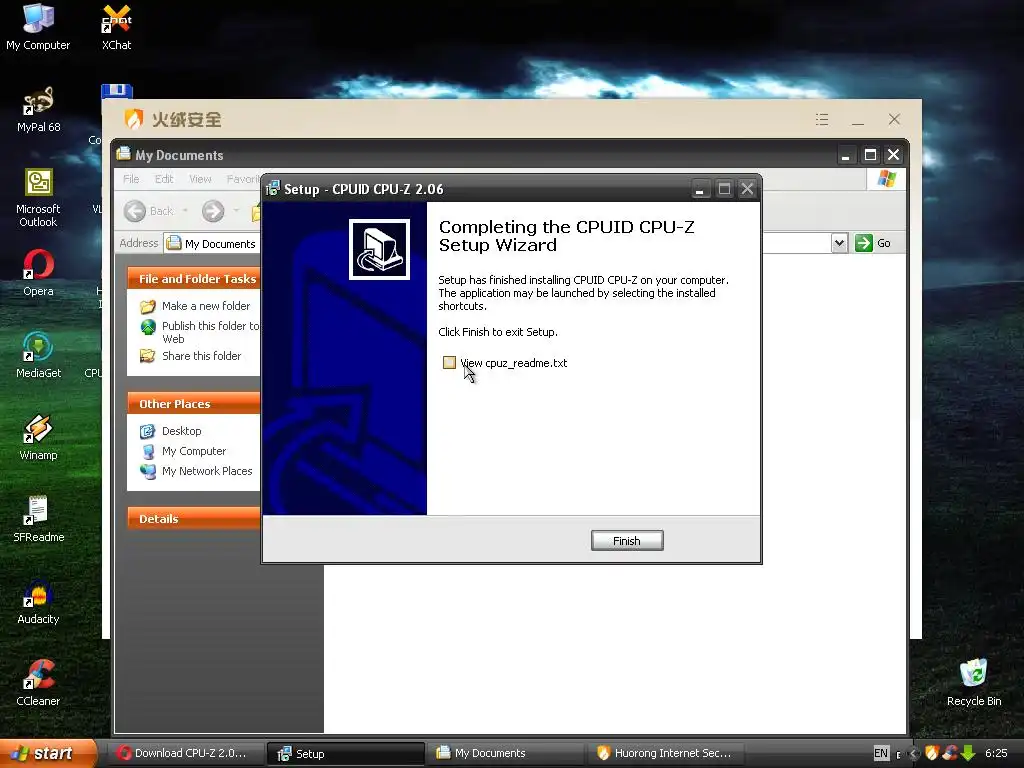
Task: Launch MyPal 68 from the desktop
Action: click(38, 110)
